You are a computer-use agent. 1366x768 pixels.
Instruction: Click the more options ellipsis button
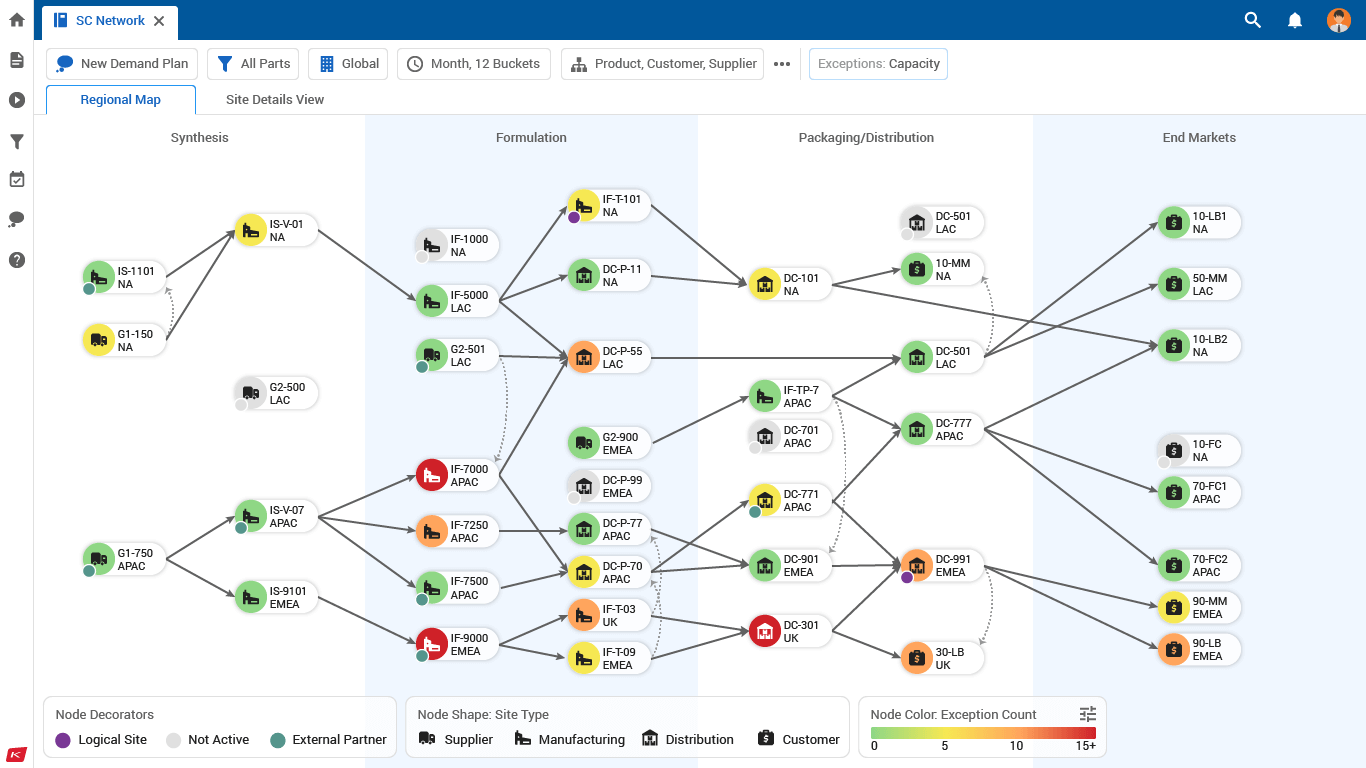[782, 64]
